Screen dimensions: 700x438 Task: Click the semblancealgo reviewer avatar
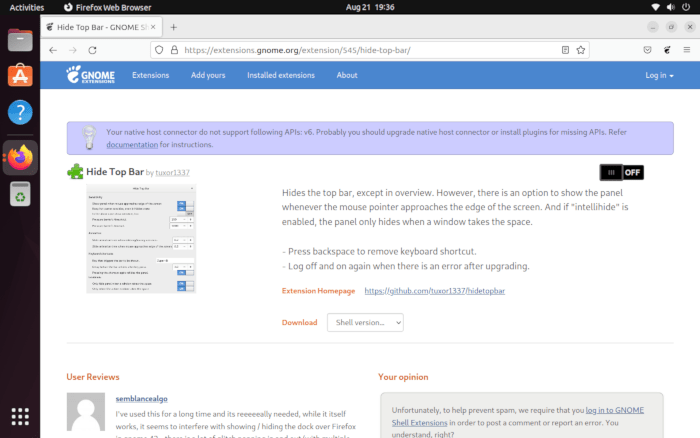[86, 412]
